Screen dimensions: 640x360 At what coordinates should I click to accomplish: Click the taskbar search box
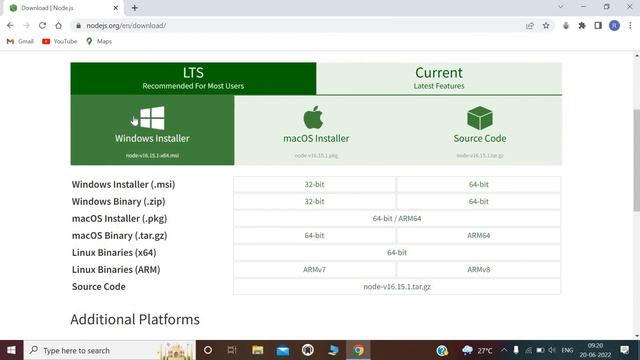tap(110, 350)
